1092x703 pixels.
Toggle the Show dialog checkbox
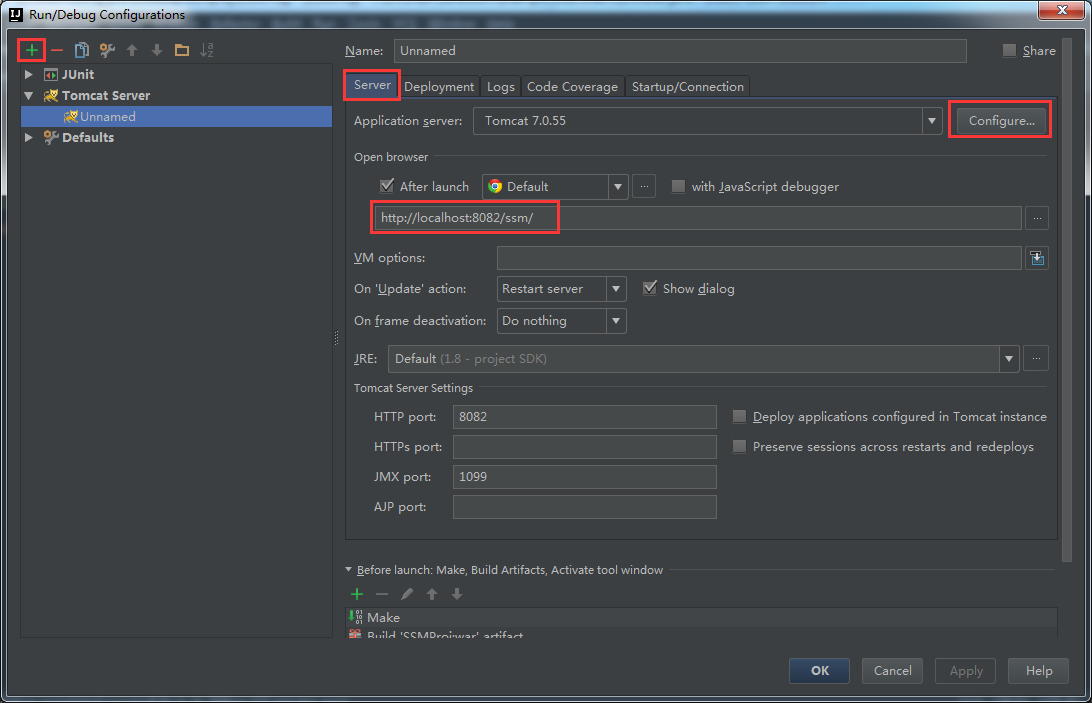pyautogui.click(x=650, y=288)
